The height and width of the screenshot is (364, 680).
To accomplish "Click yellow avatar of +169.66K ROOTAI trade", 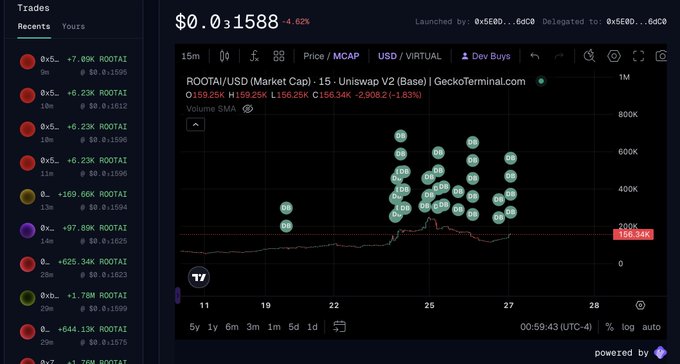I will (x=27, y=197).
